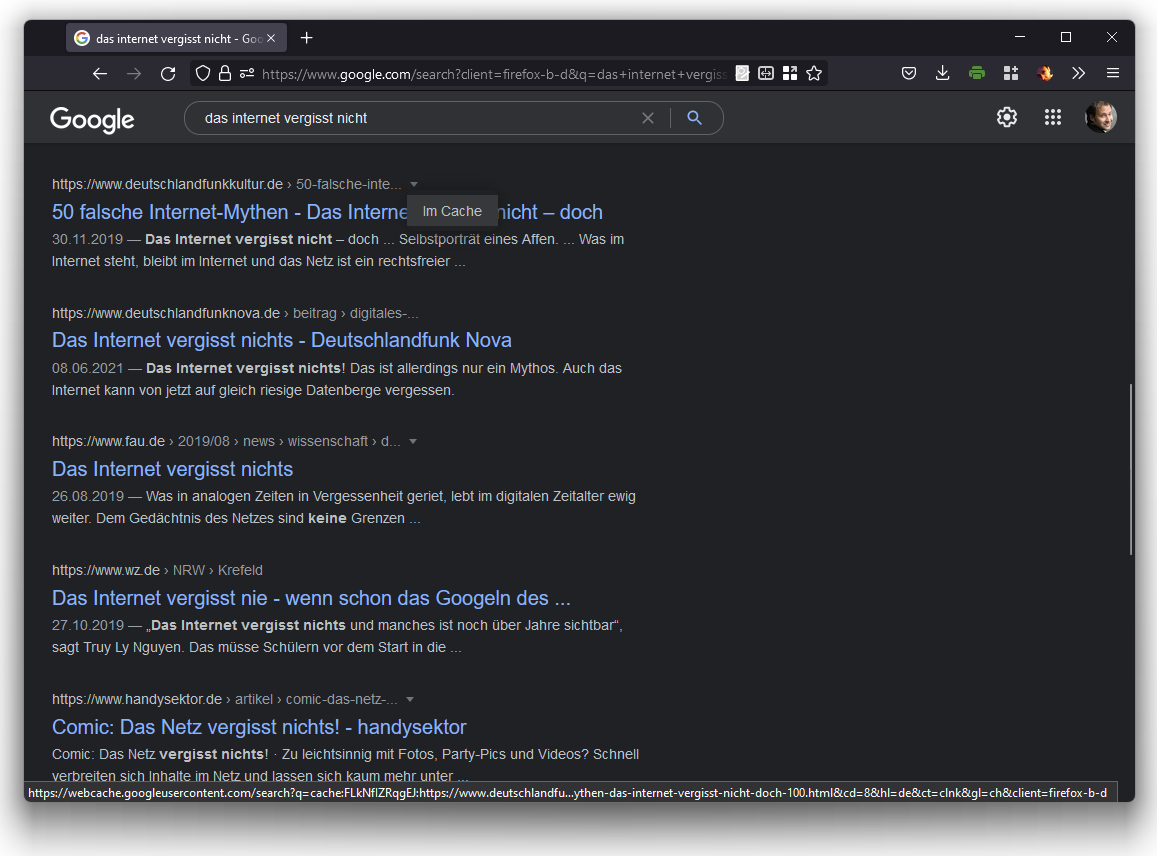Bookmark this page with the star icon
Screen dimensions: 1157x856
[x=814, y=73]
